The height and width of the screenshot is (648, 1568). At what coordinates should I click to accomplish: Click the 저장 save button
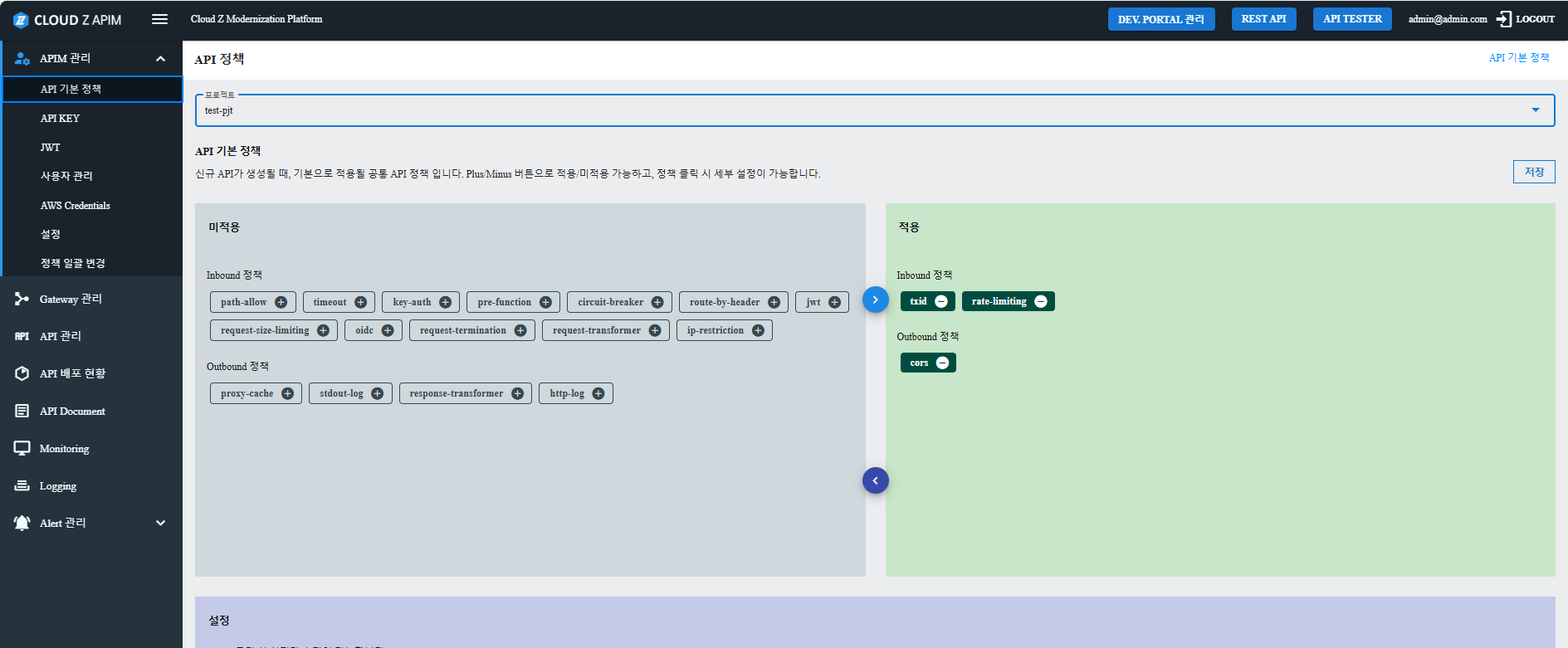tap(1533, 172)
